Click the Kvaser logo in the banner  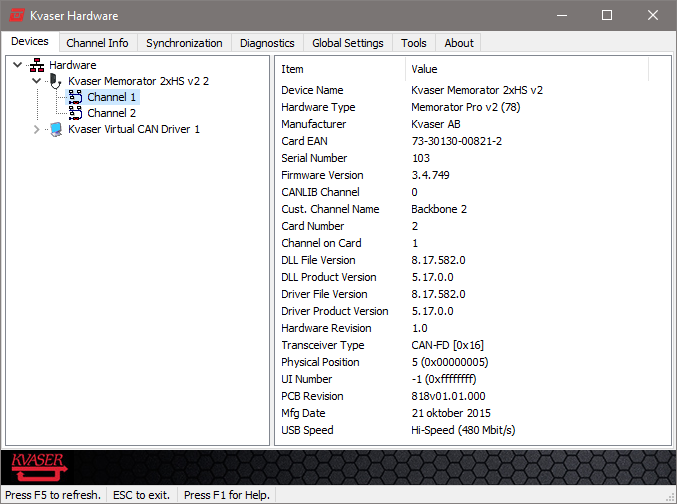[38, 467]
